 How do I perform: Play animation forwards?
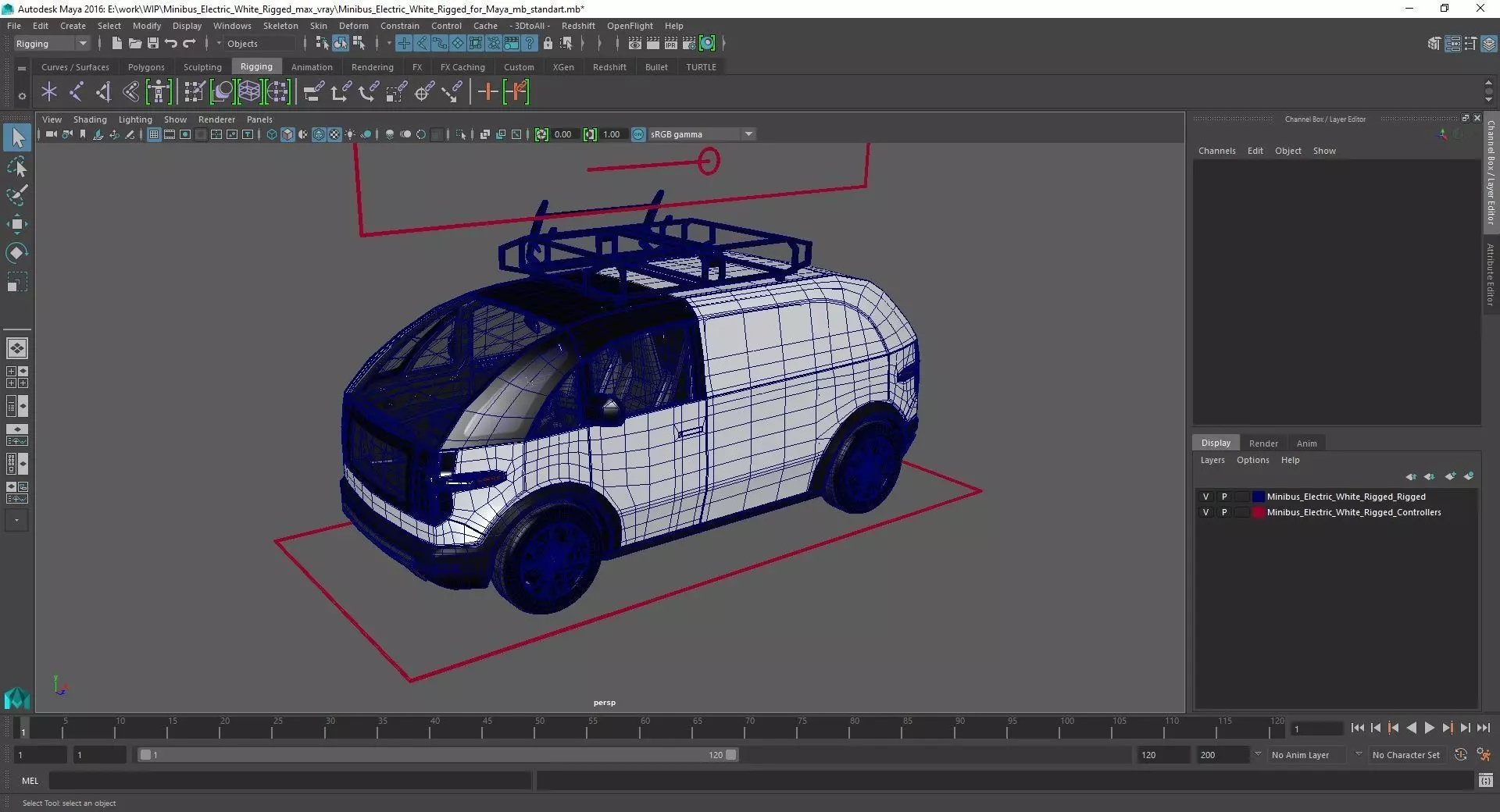1429,728
